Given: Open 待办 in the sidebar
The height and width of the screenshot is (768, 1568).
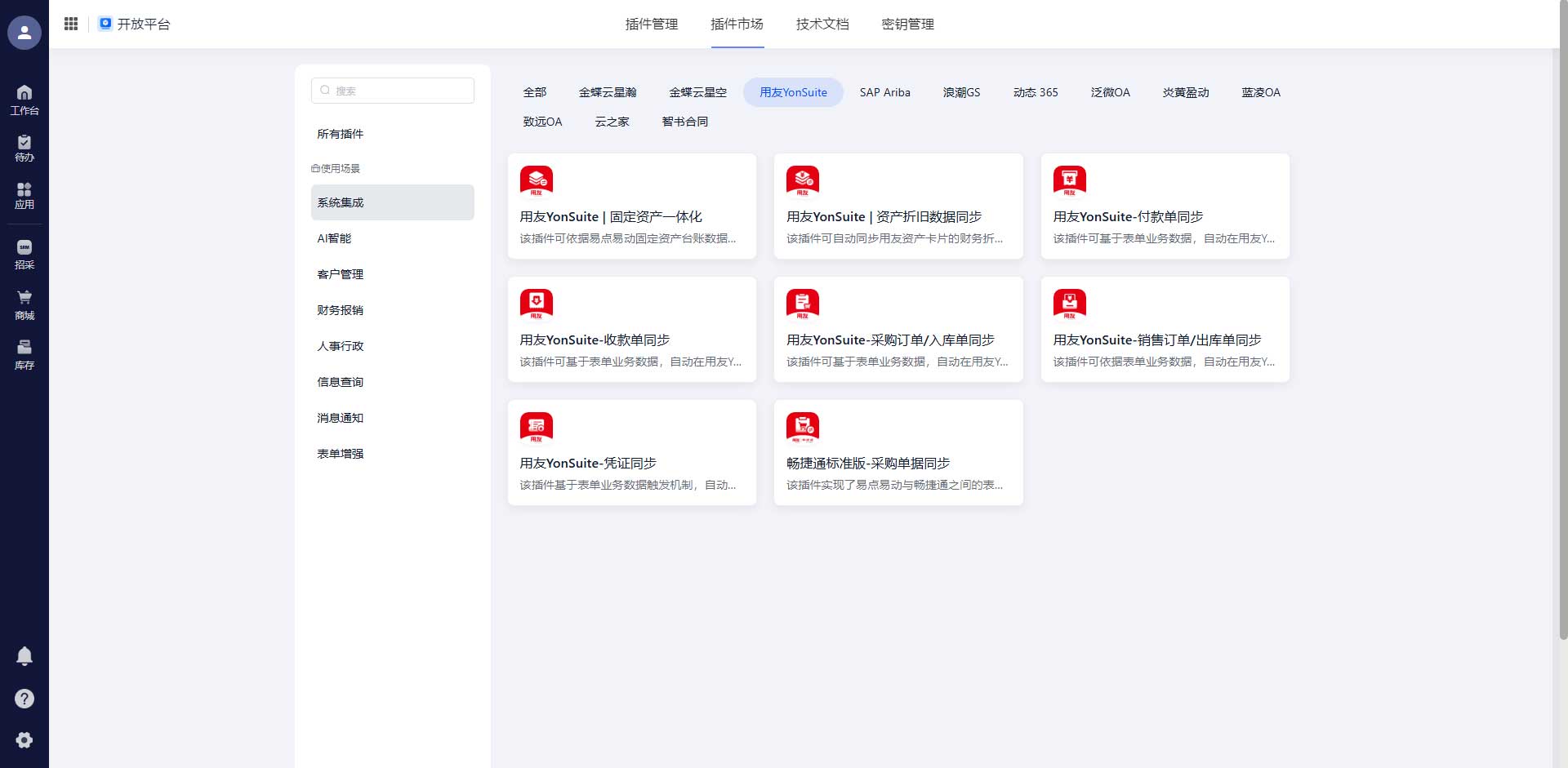Looking at the screenshot, I should (x=24, y=148).
